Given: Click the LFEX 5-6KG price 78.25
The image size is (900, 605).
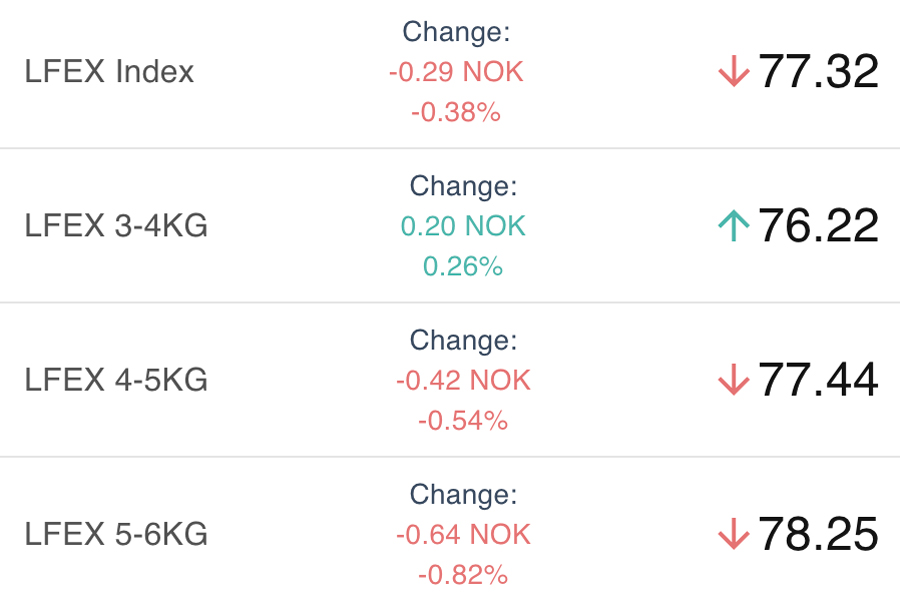Looking at the screenshot, I should (818, 534).
